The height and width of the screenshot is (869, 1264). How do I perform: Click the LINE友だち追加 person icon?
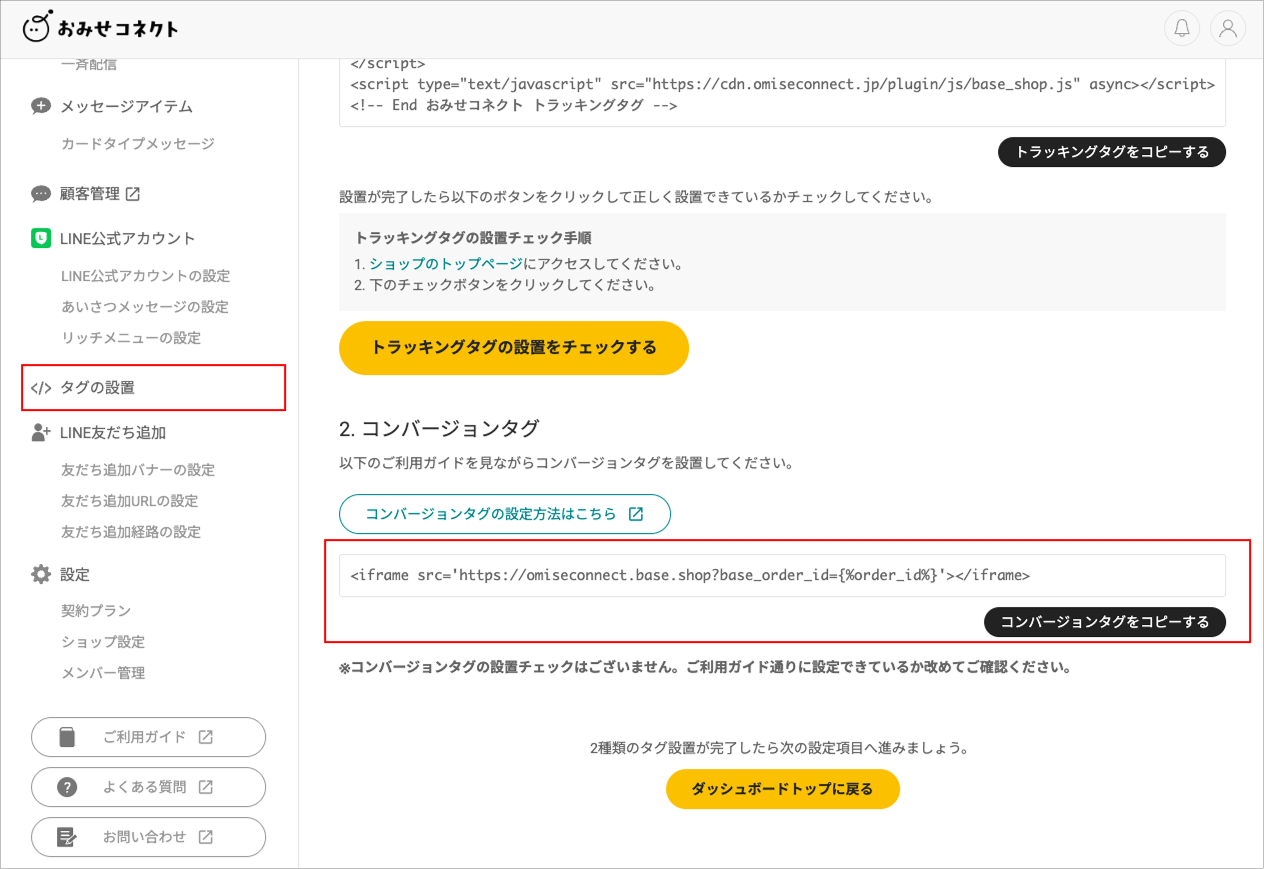[x=41, y=433]
